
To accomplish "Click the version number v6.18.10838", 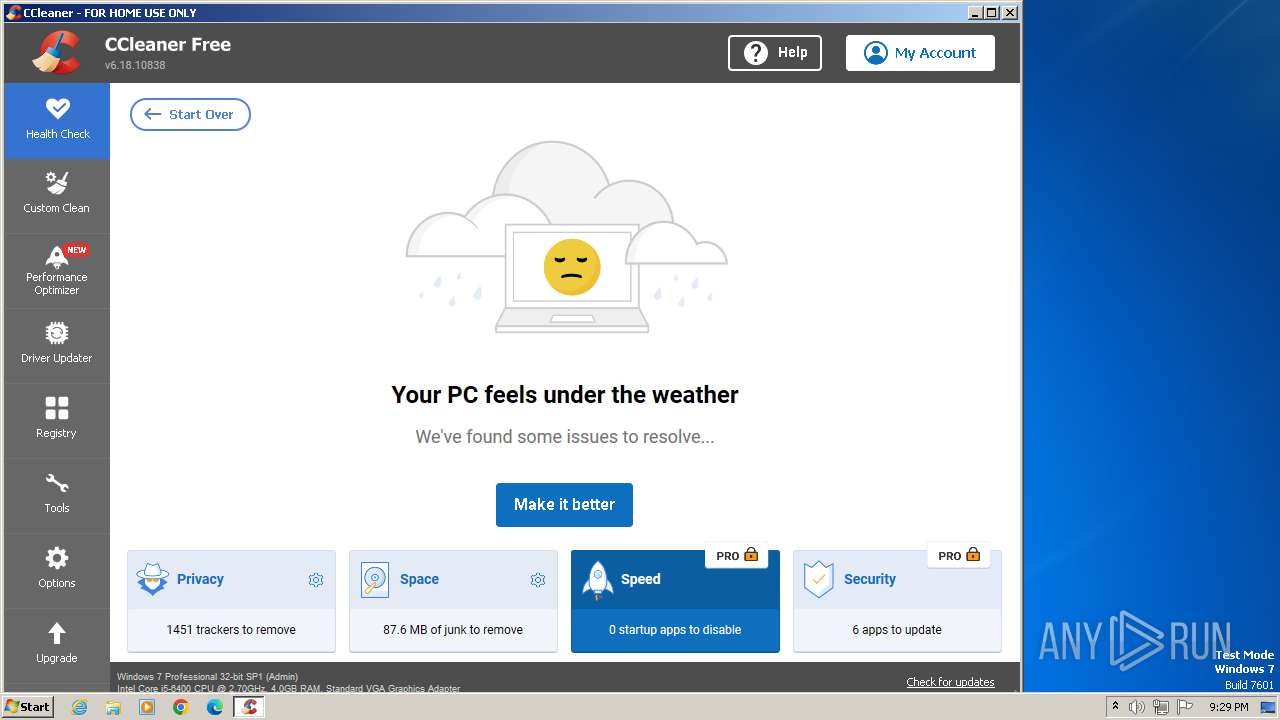I will [x=135, y=65].
